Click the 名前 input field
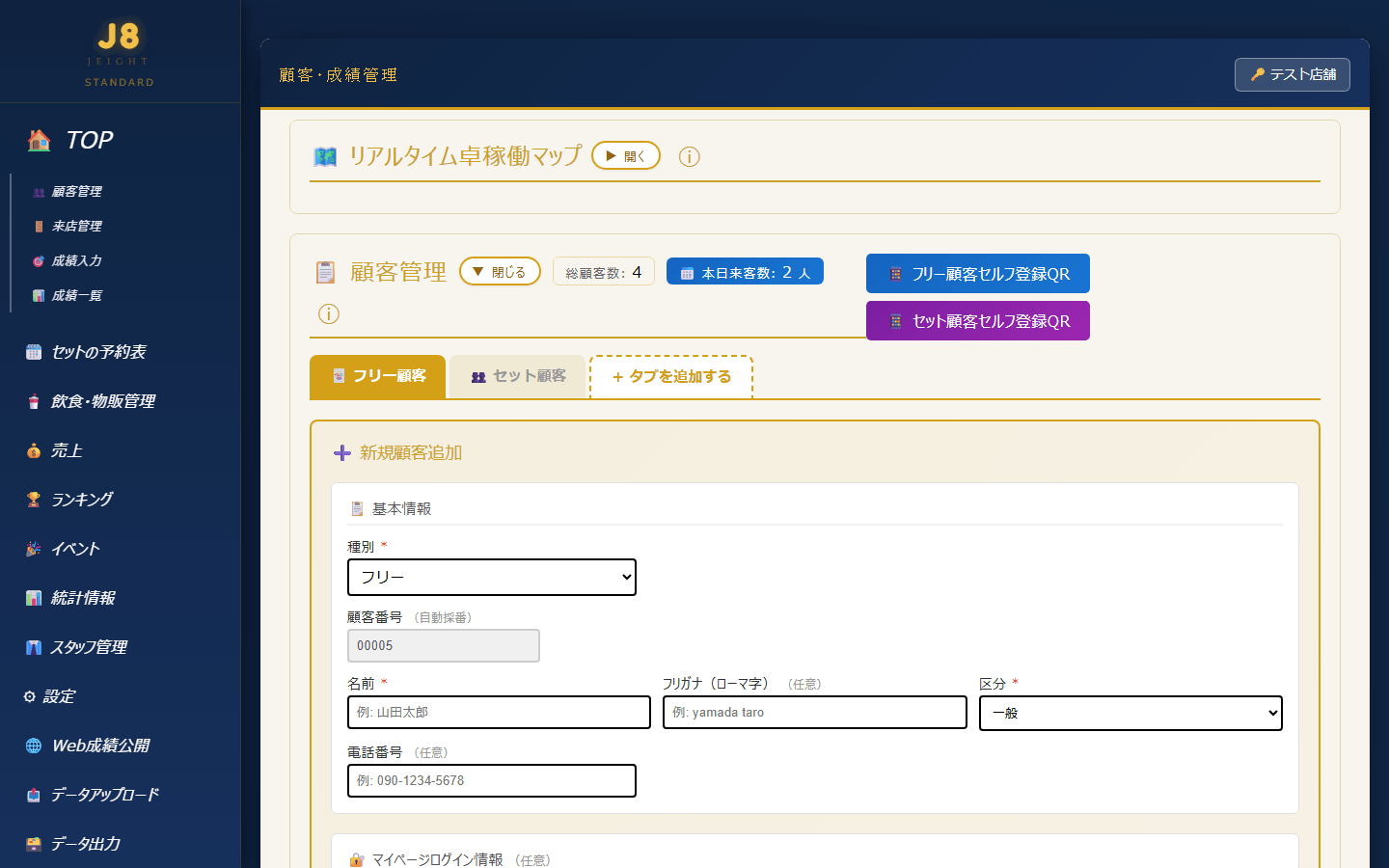The image size is (1389, 868). tap(499, 713)
